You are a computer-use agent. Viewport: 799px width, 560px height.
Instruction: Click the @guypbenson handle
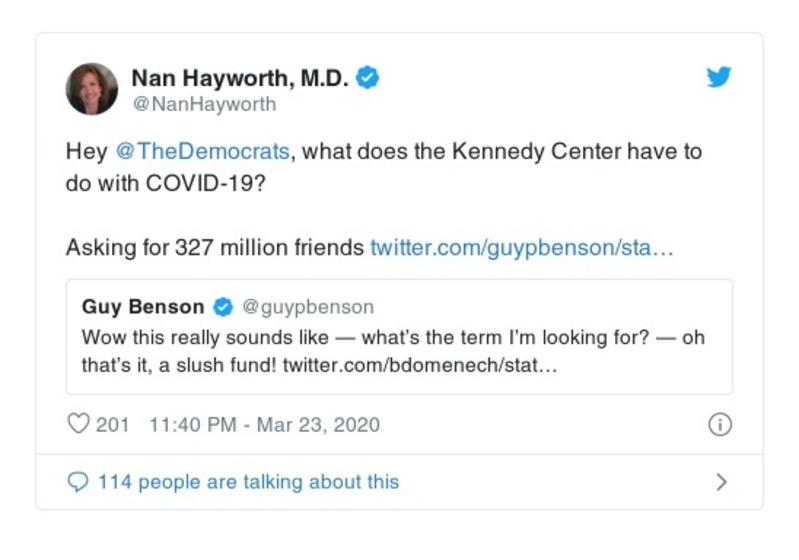[x=306, y=307]
